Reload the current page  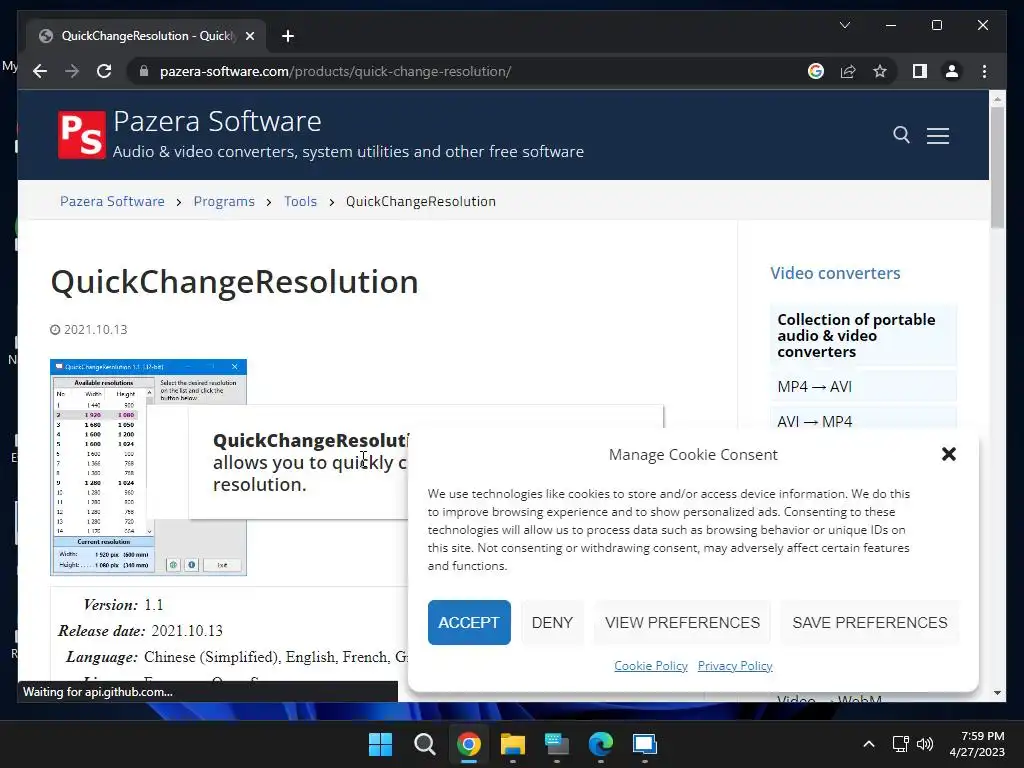[104, 71]
